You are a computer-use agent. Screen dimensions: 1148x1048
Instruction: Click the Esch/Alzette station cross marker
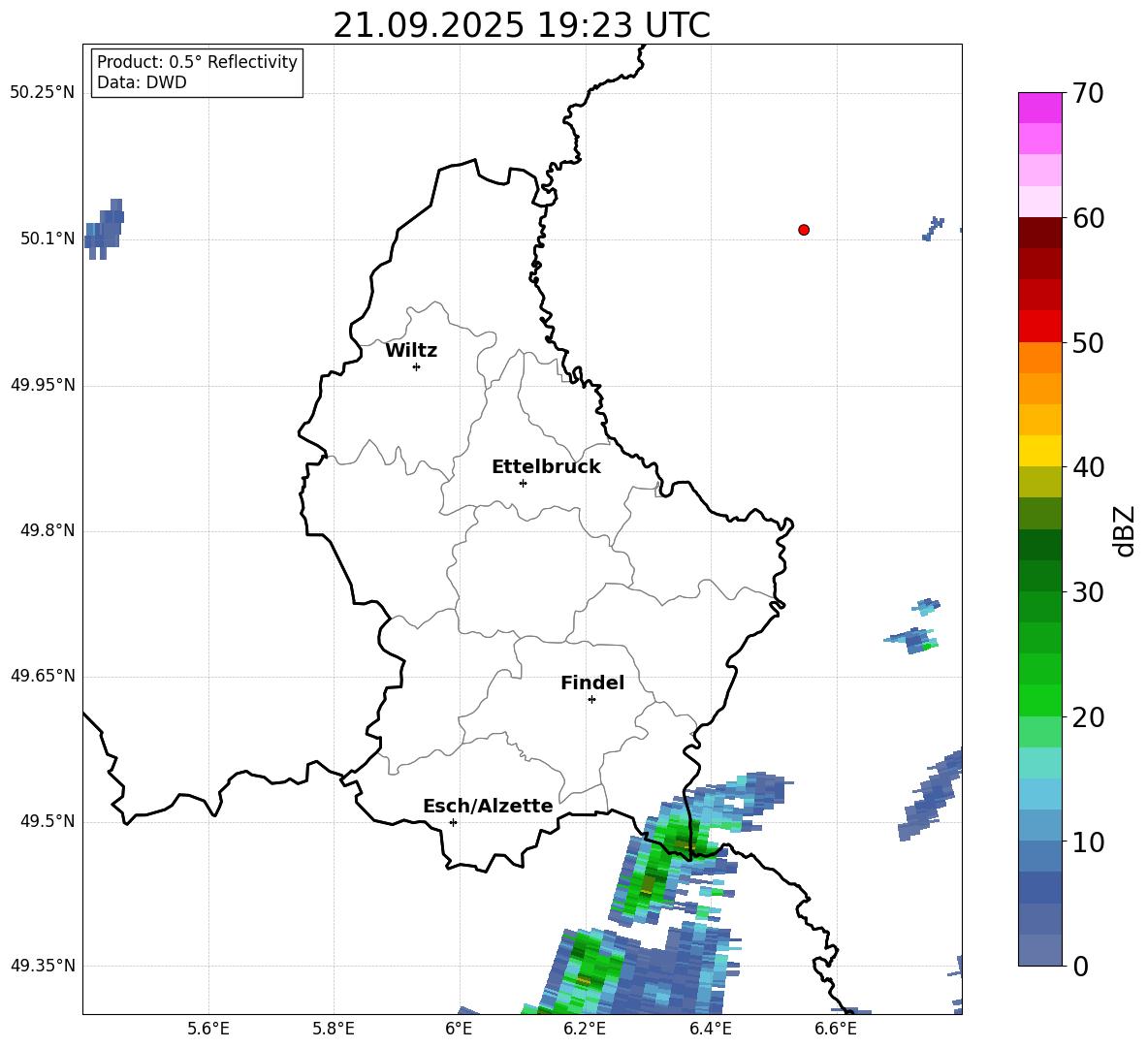tap(453, 822)
